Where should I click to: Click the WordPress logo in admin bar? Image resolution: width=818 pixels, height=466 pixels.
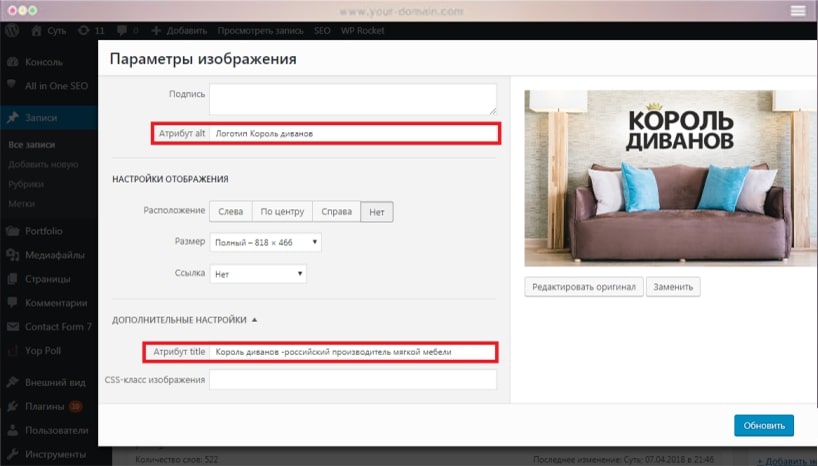click(x=12, y=30)
